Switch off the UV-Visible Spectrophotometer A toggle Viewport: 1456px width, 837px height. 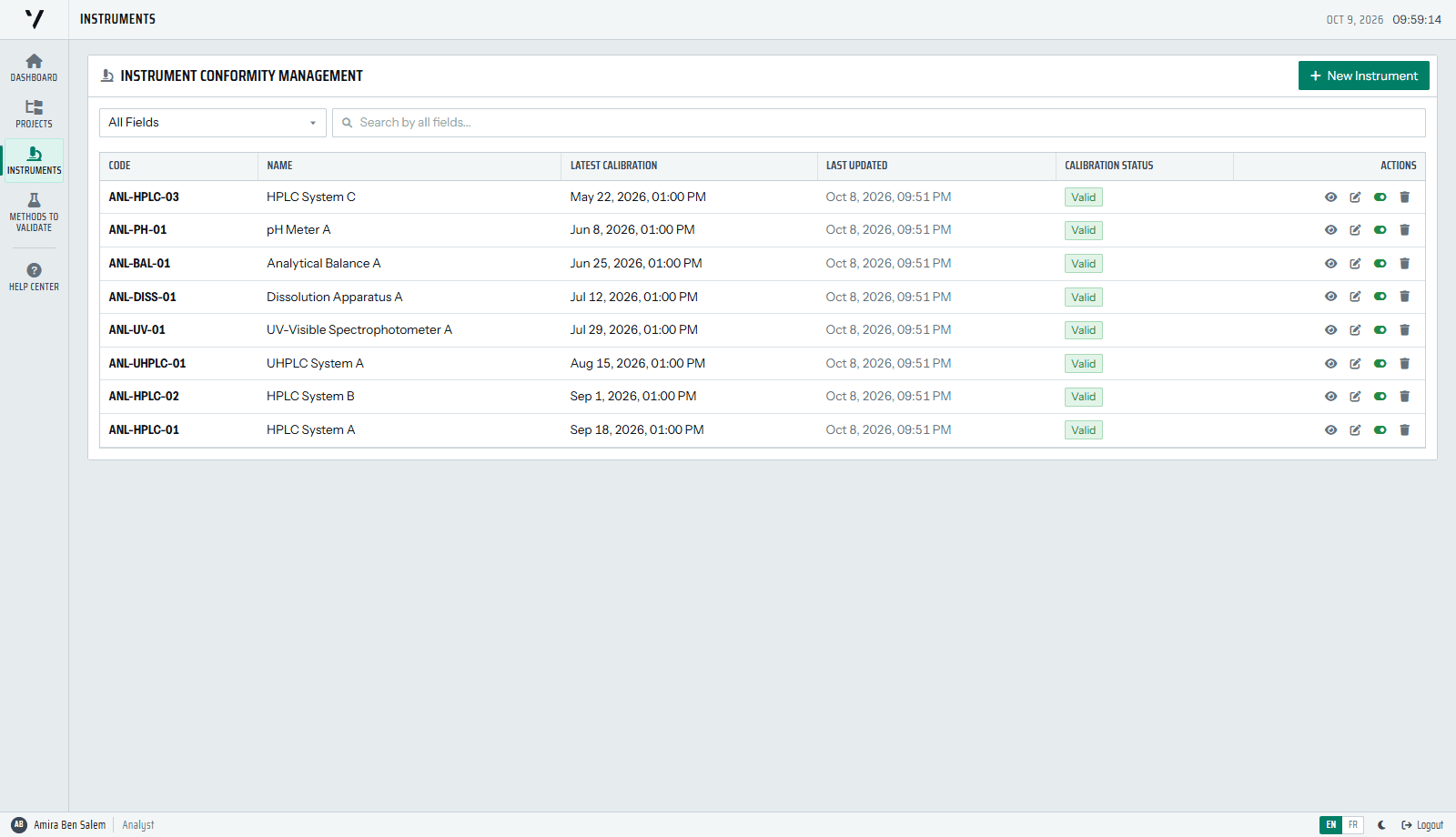pyautogui.click(x=1380, y=330)
